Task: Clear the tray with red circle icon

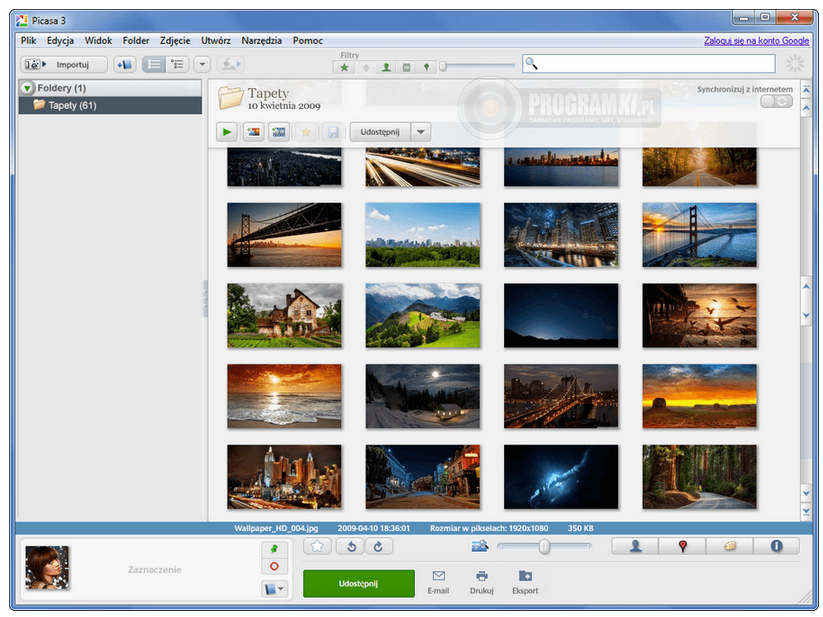Action: 275,567
